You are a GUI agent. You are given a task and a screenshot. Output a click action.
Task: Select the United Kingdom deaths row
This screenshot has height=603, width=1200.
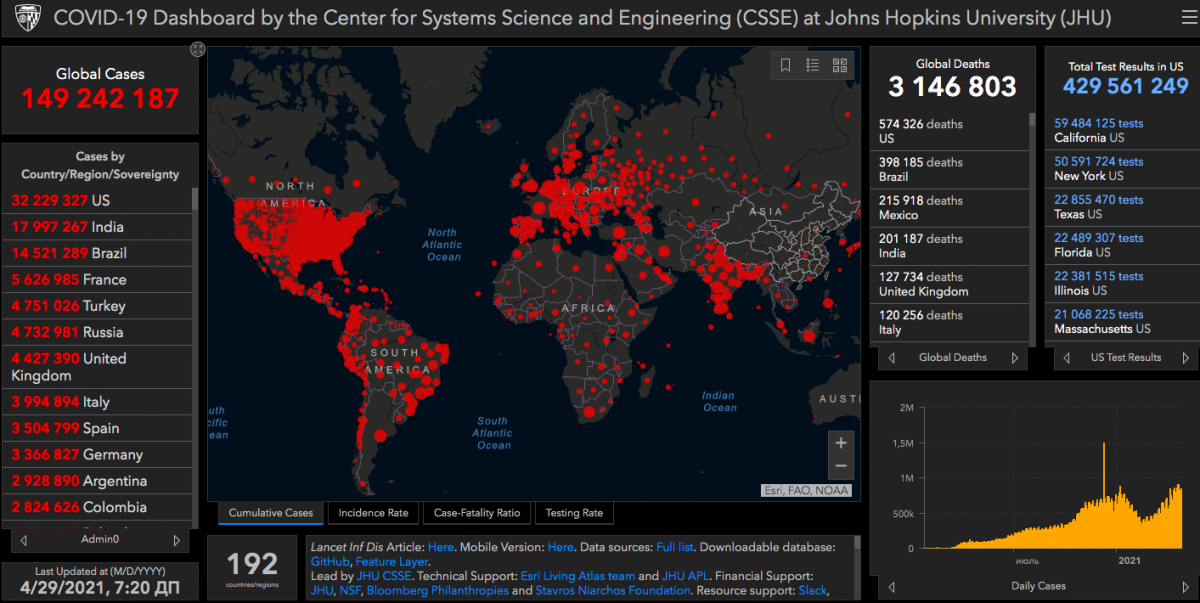click(950, 284)
